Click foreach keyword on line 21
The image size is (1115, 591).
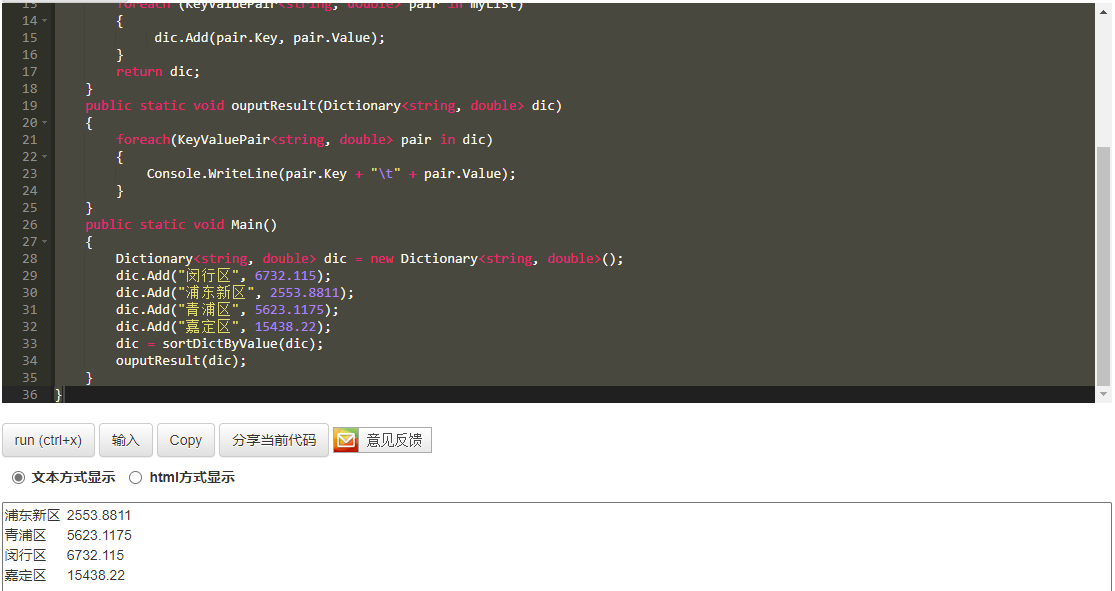coord(143,140)
